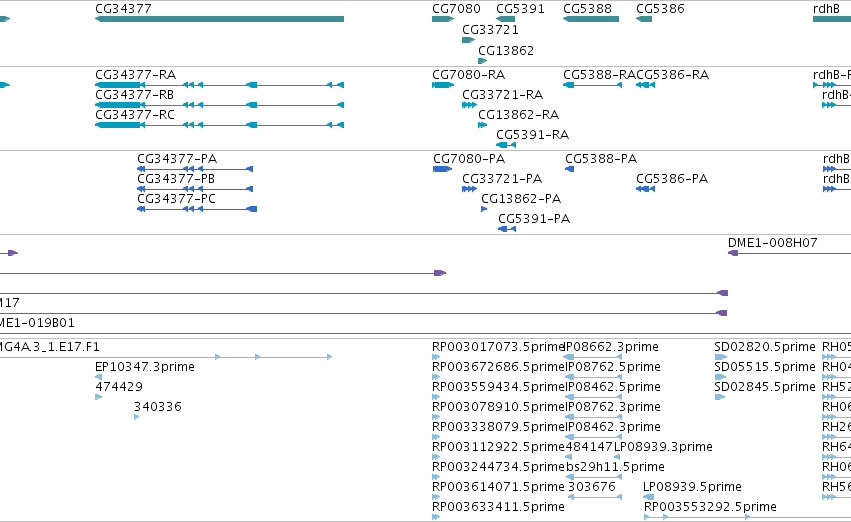Select transcript CG34377-RC
Screen dimensions: 851x522
[219, 125]
